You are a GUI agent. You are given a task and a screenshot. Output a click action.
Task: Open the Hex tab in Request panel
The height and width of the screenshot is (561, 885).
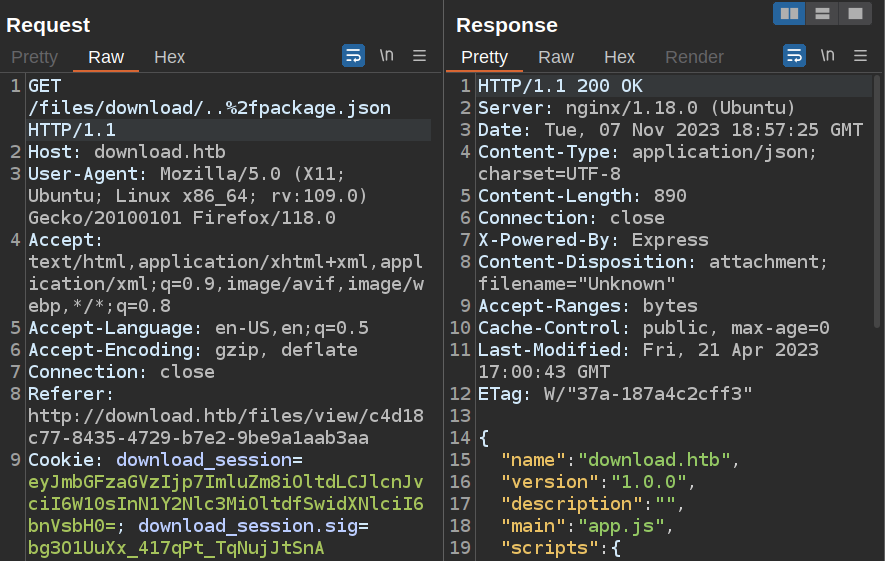click(169, 57)
